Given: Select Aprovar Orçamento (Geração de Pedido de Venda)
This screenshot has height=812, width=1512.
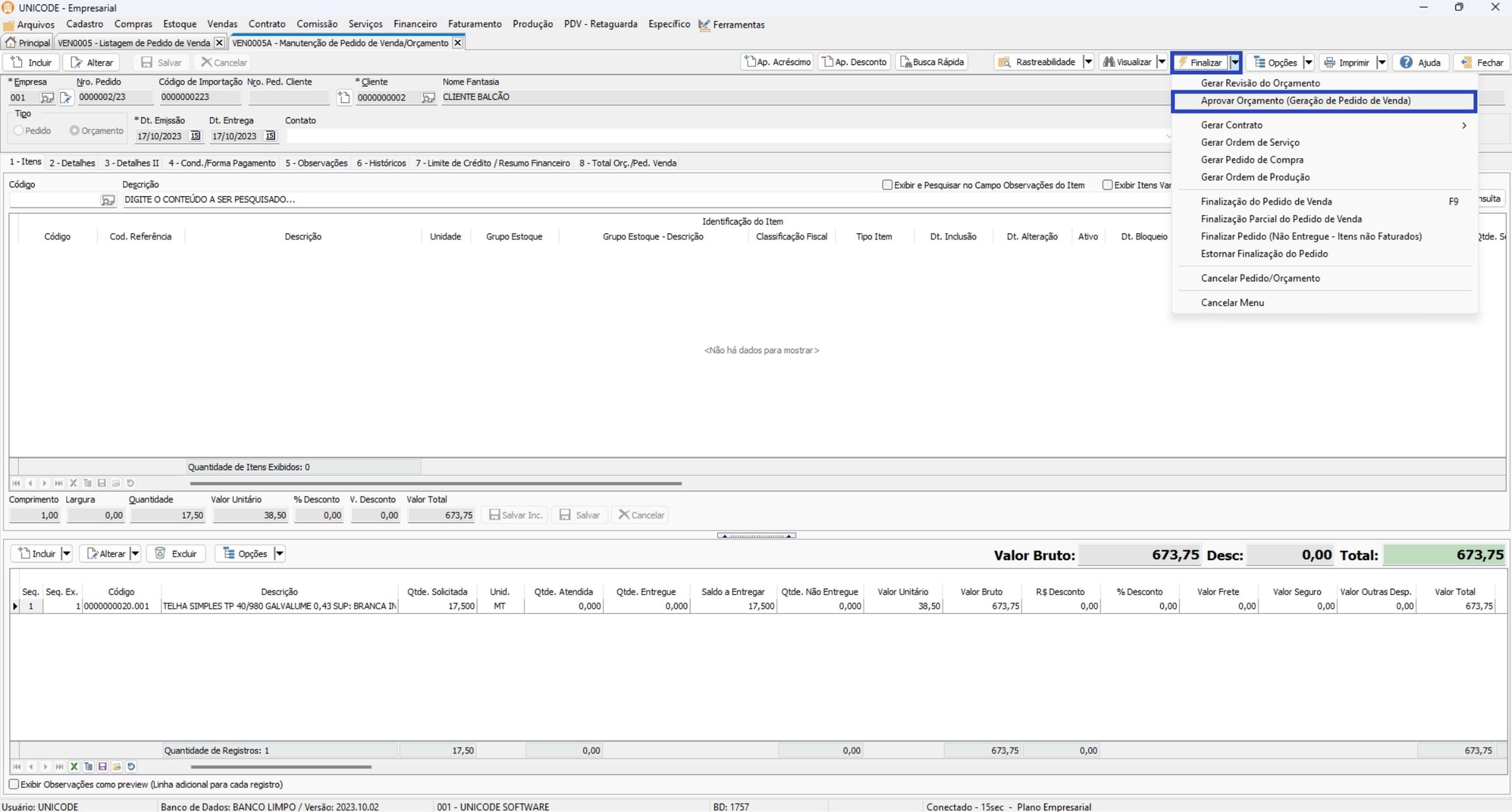Looking at the screenshot, I should (x=1305, y=101).
